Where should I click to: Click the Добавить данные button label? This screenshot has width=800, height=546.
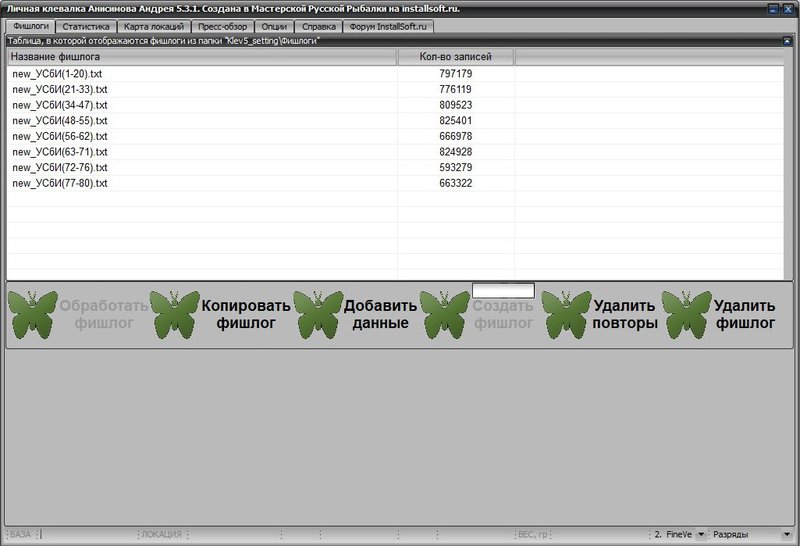[x=380, y=314]
